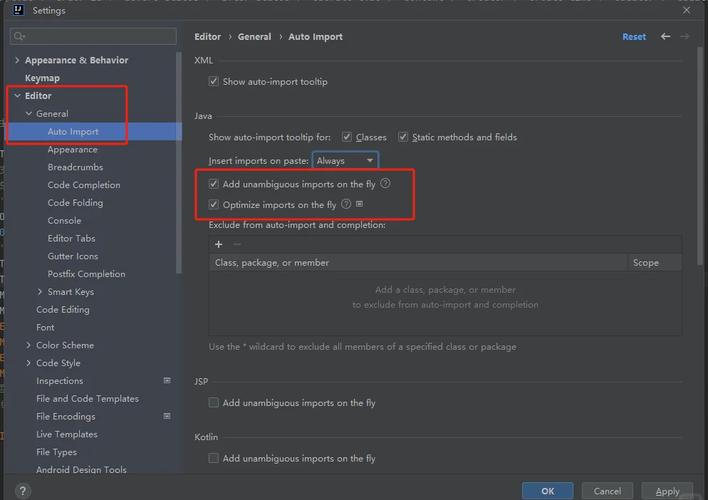Image resolution: width=708 pixels, height=500 pixels.
Task: Enable JSP Add unambiguous imports on the fly
Action: (214, 402)
